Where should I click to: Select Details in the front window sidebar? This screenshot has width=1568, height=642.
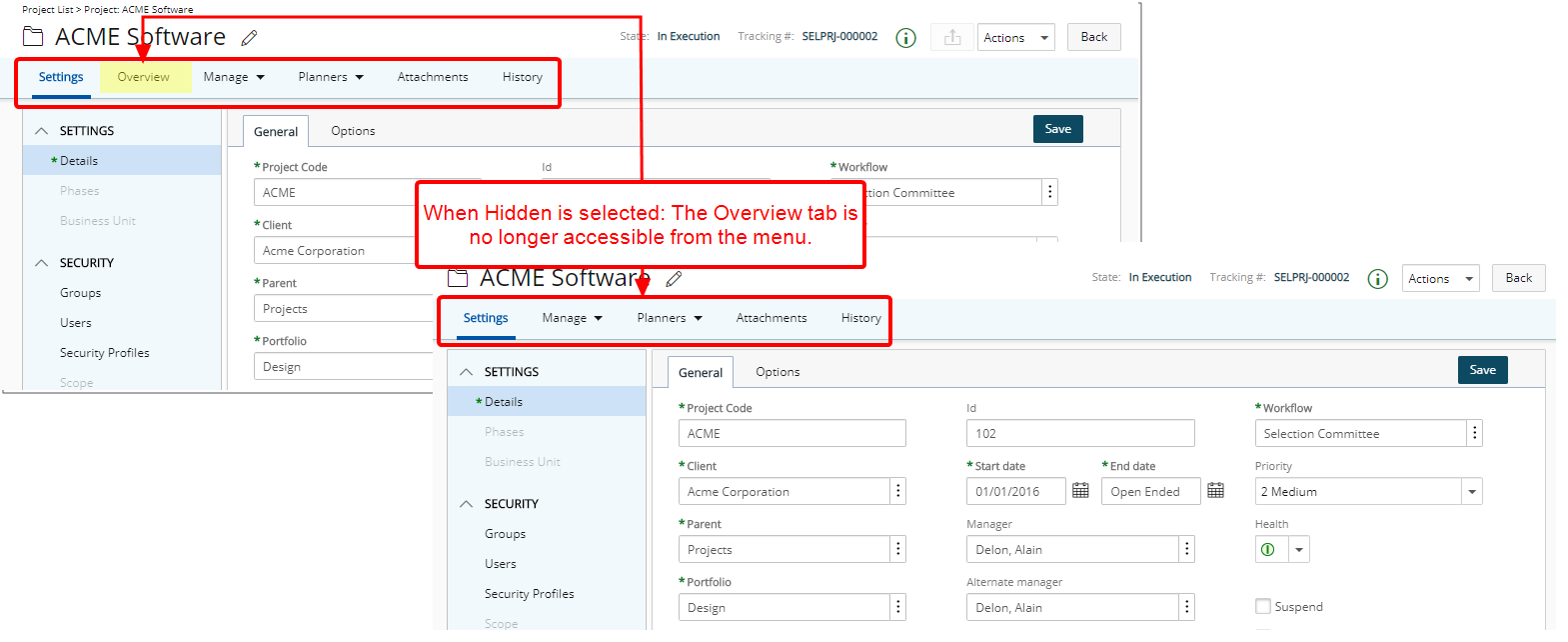pos(547,402)
